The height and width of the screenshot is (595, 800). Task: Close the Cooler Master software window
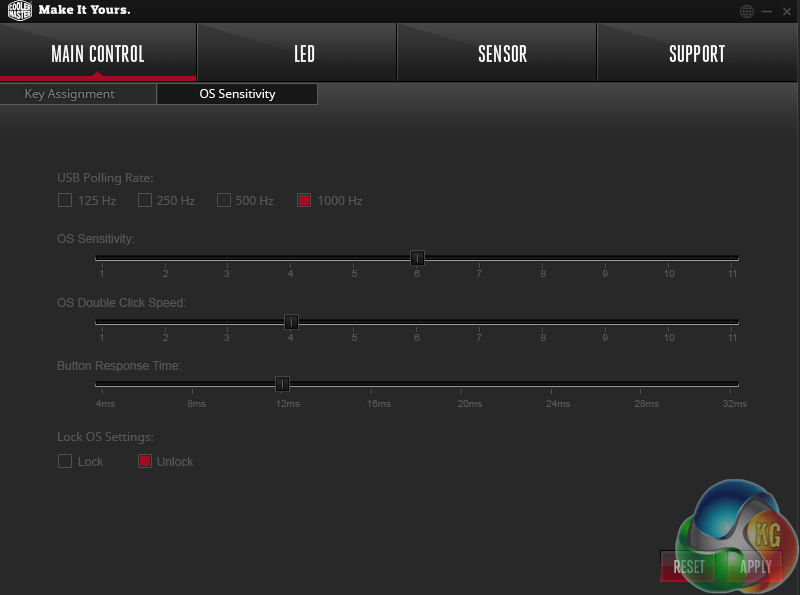click(x=787, y=11)
